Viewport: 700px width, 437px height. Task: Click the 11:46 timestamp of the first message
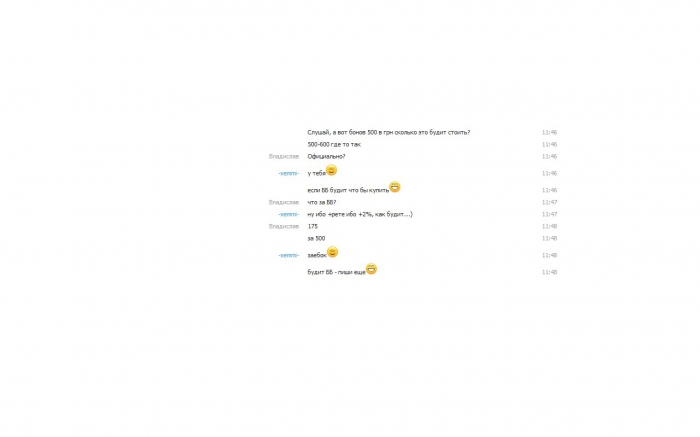[x=549, y=133]
